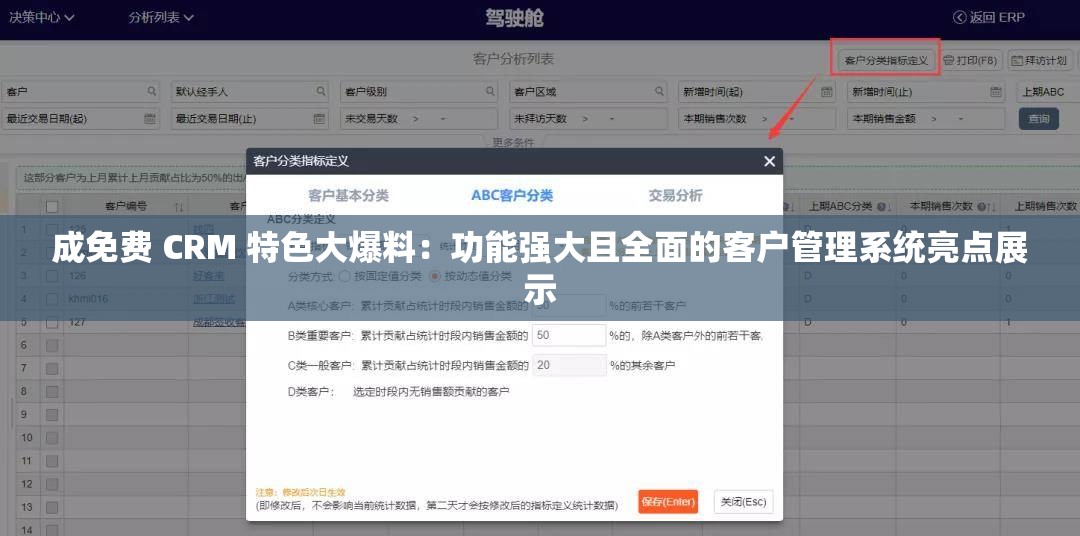Click customer number 127 in table
Screen dimensions: 1080x536
click(x=77, y=322)
